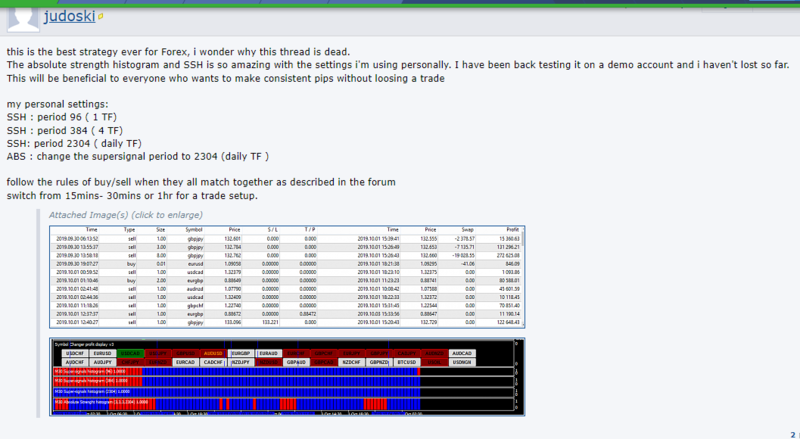Image resolution: width=800 pixels, height=439 pixels.
Task: Click the Super-signals histogram [2304] label in the chart image
Action: coord(92,392)
